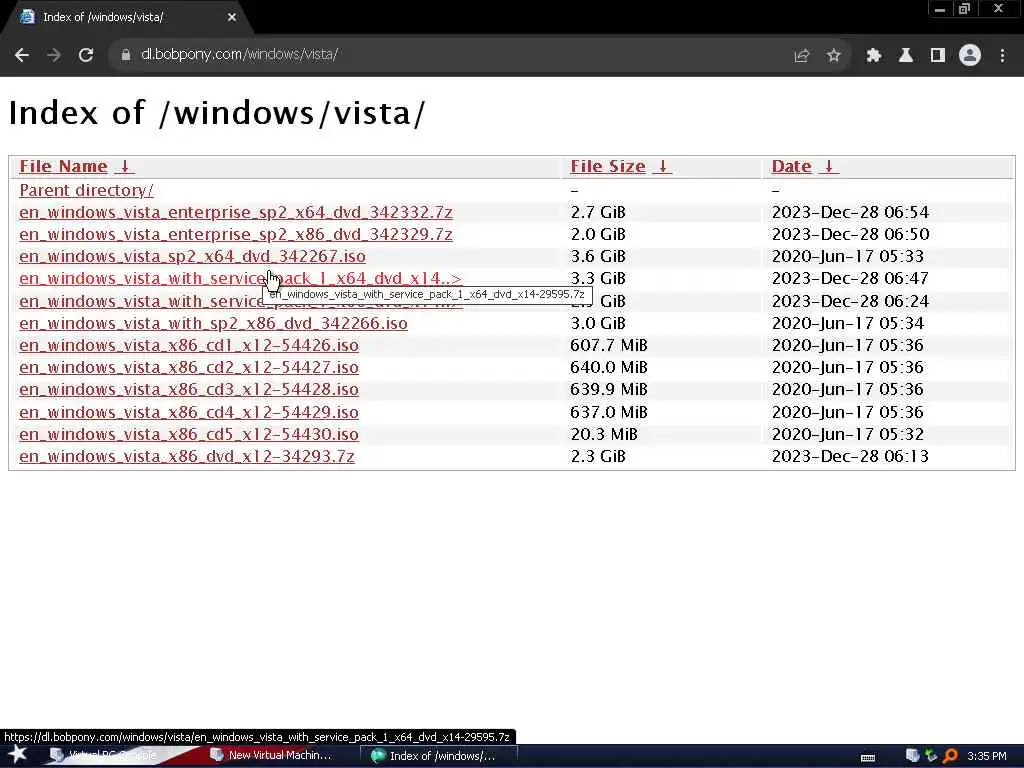The image size is (1024, 768).
Task: Download en_windows_vista_x86_dvd_x12-34293.7z
Action: pyautogui.click(x=187, y=456)
